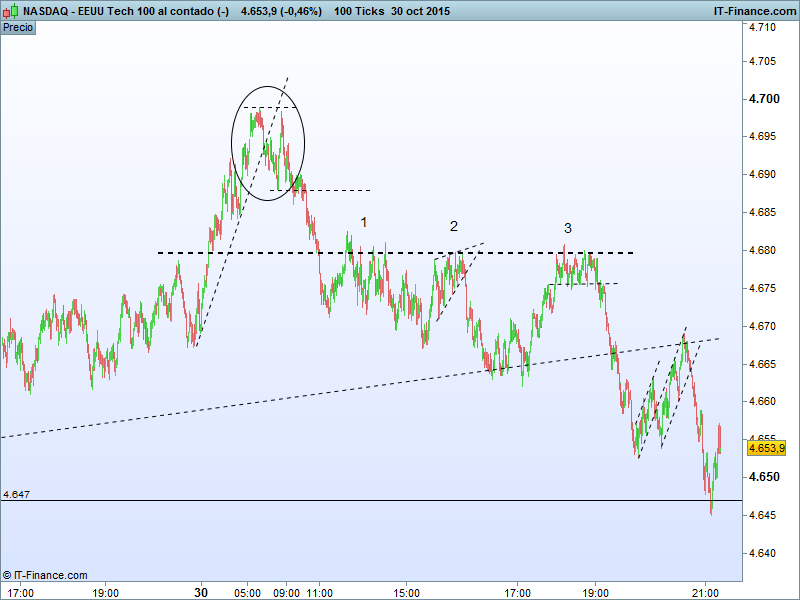This screenshot has width=800, height=600.
Task: Click the 09:00 time axis label
Action: click(x=287, y=593)
